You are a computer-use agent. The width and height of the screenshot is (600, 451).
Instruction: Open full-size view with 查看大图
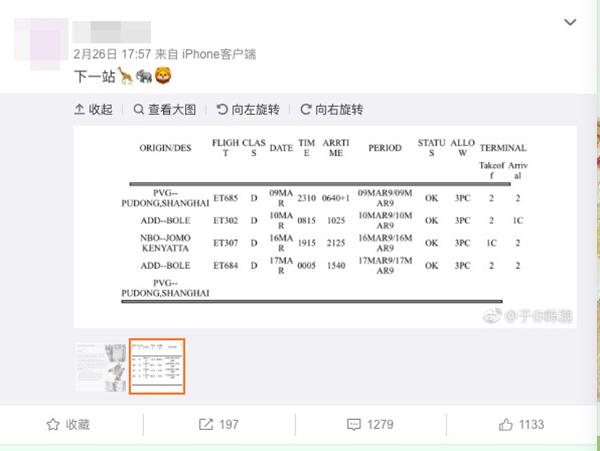coord(165,110)
